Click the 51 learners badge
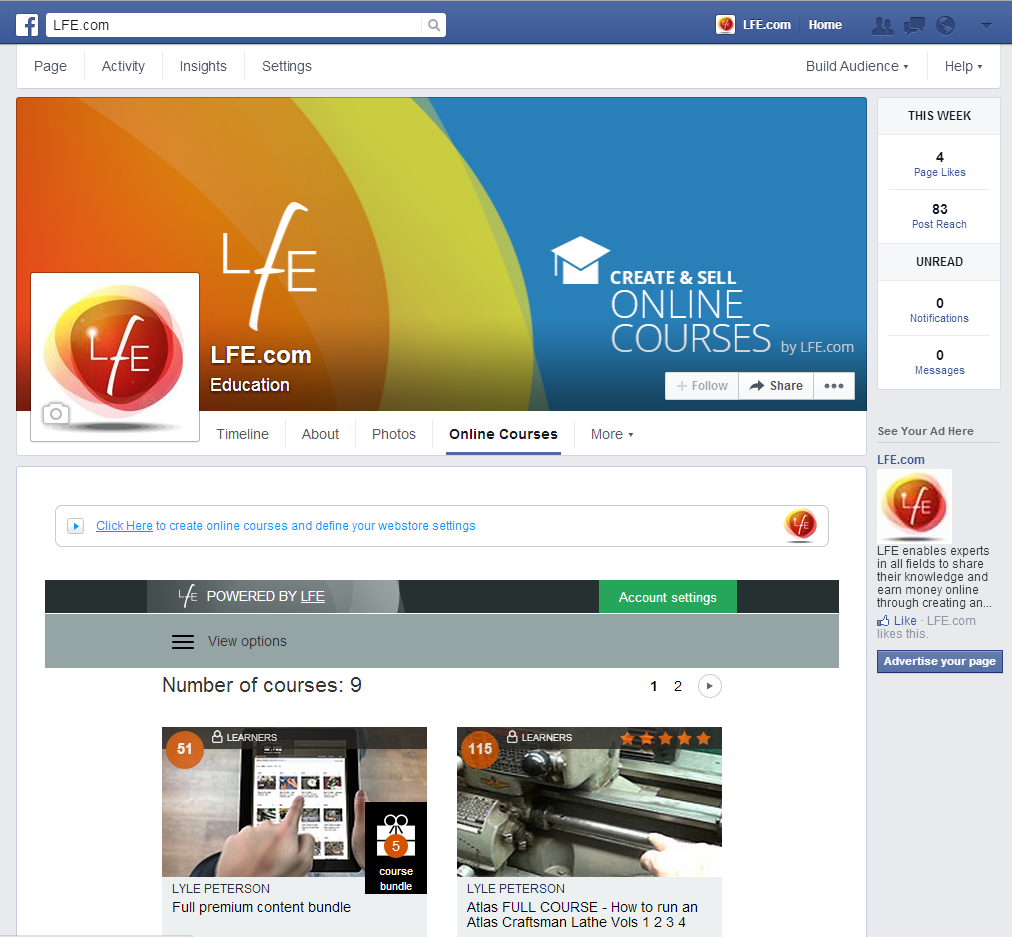 (185, 749)
